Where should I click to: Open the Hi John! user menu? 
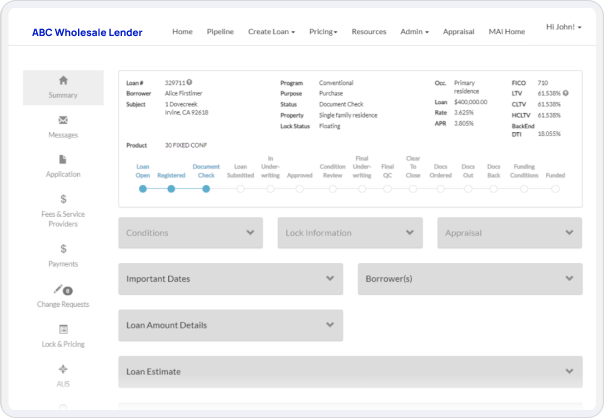tap(564, 27)
